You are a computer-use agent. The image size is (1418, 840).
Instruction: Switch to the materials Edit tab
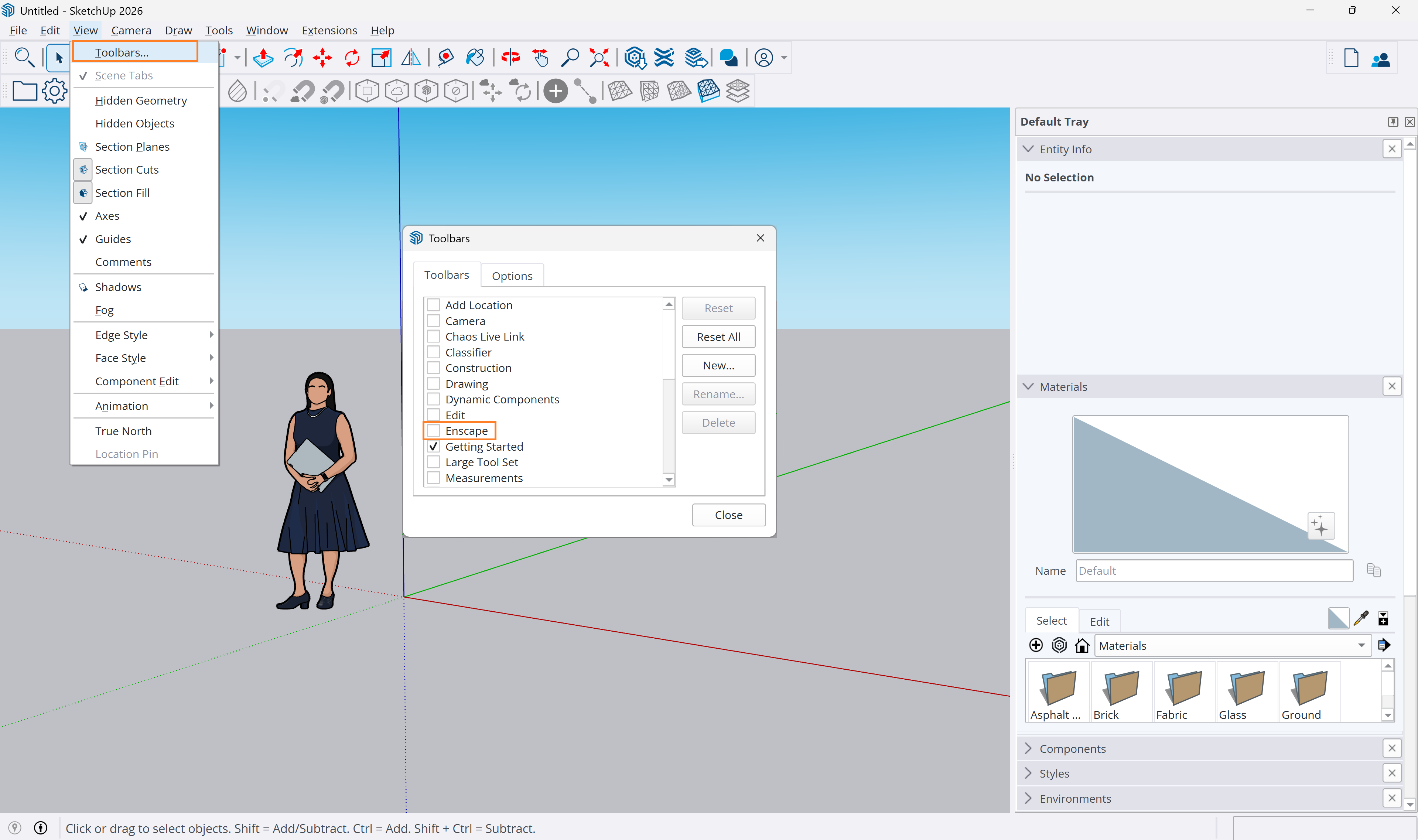click(1100, 622)
